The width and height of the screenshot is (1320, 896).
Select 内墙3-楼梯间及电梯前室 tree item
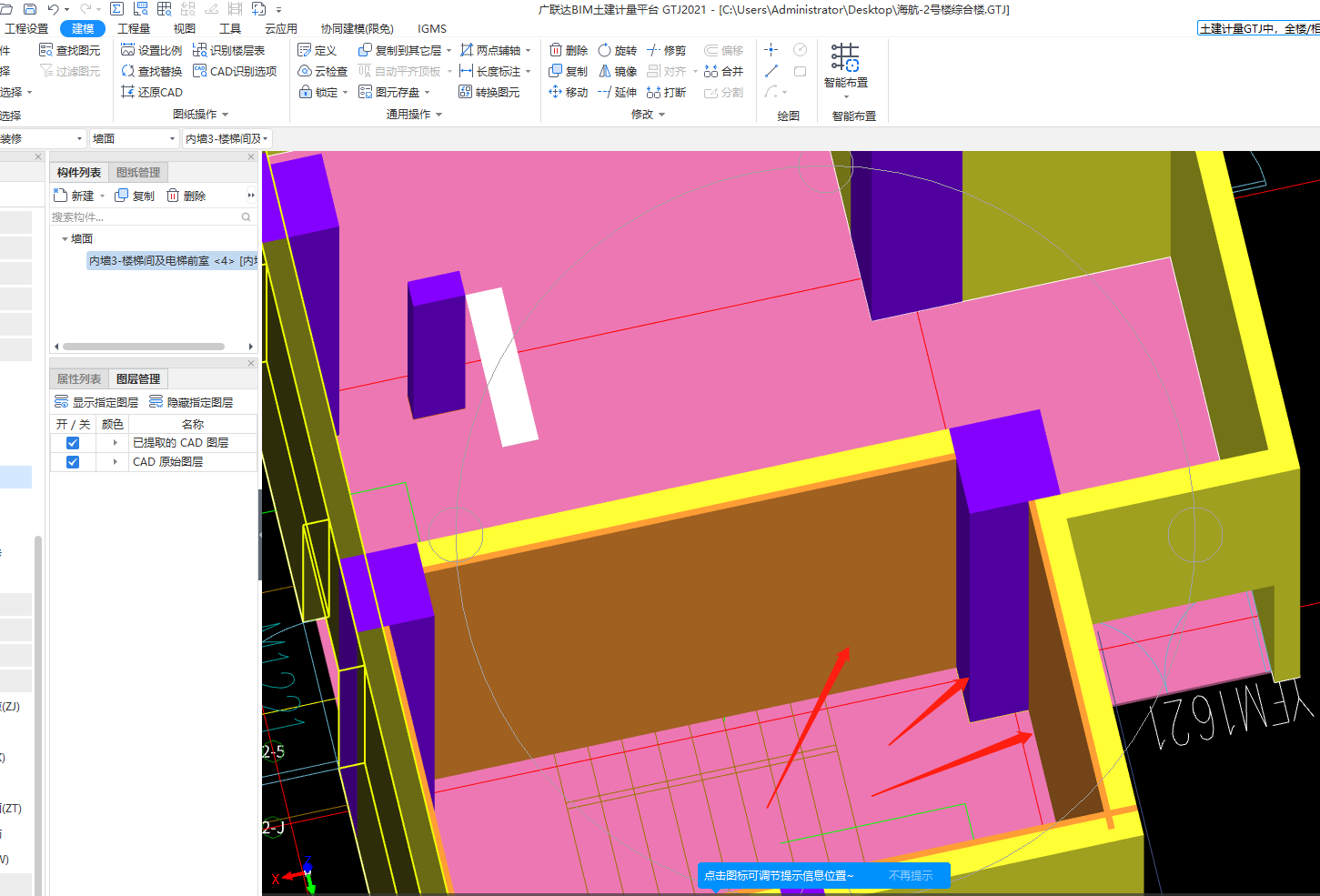click(x=172, y=261)
